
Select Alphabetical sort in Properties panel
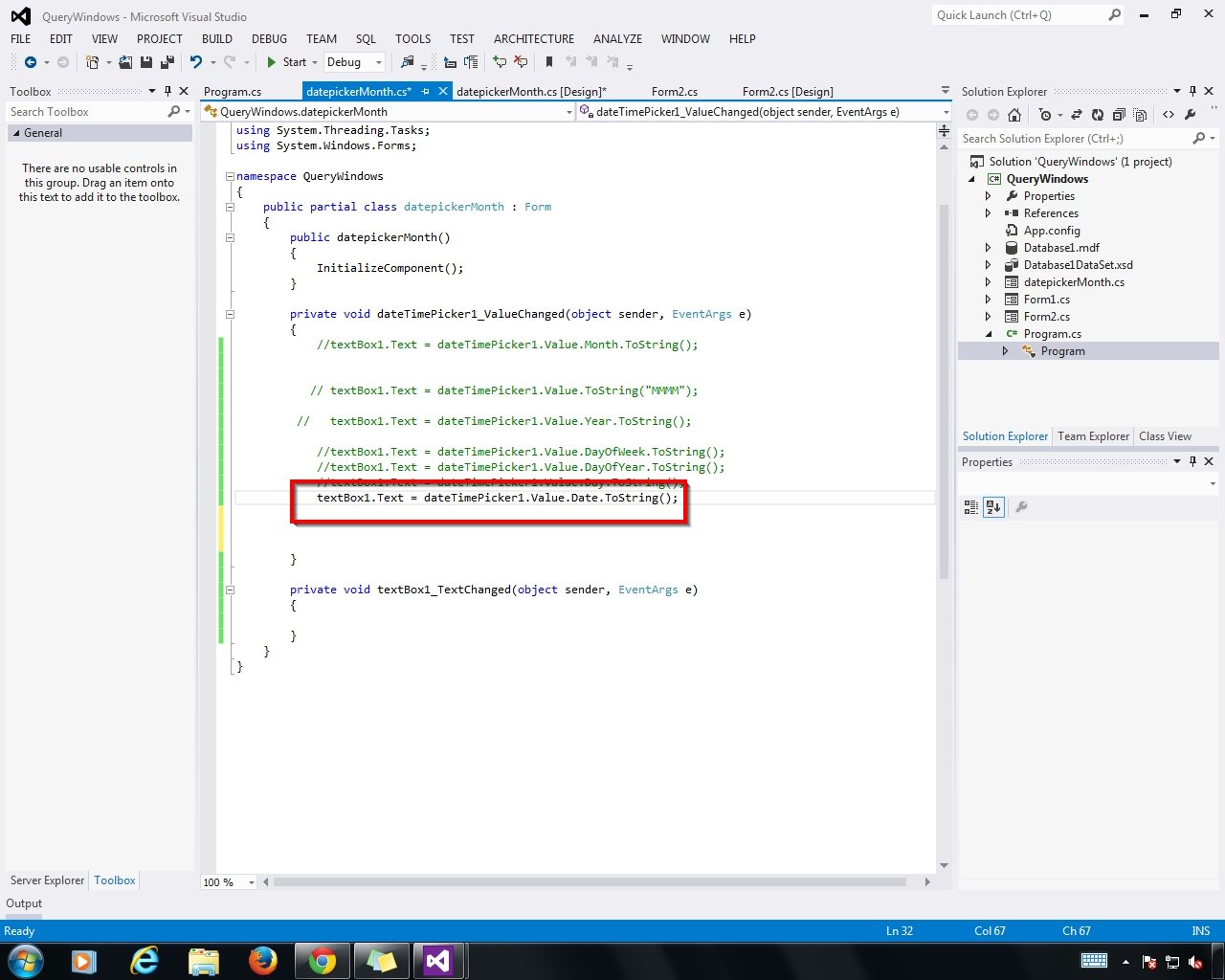pos(992,507)
